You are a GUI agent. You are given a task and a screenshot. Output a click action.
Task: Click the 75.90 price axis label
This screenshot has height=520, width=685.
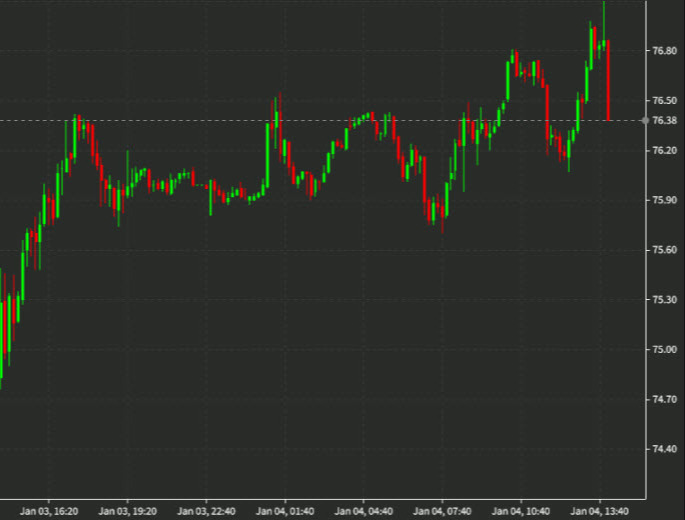[x=665, y=200]
